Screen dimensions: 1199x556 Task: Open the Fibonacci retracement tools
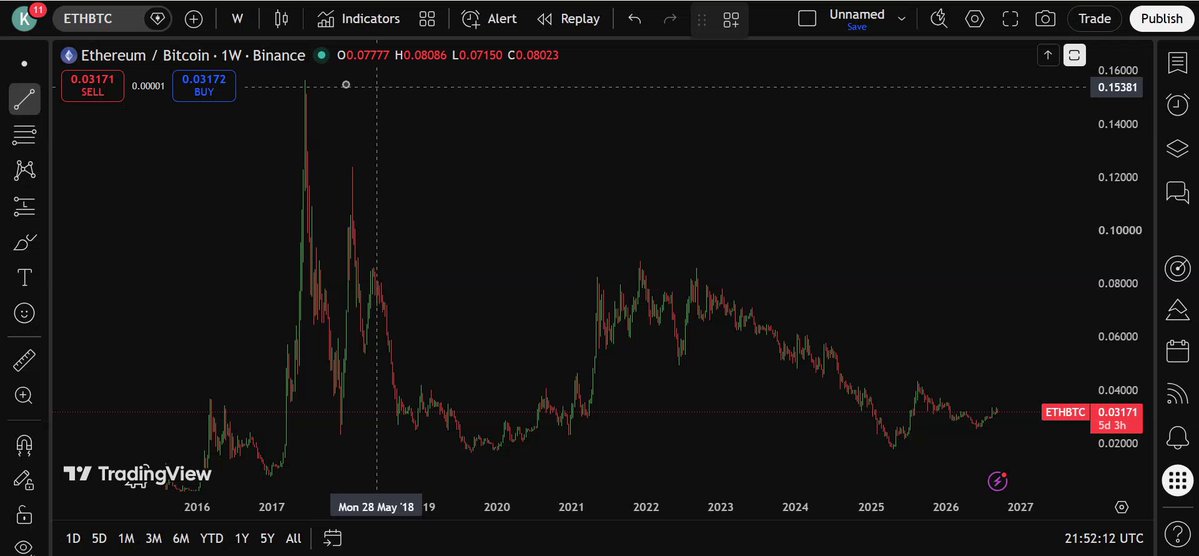24,135
